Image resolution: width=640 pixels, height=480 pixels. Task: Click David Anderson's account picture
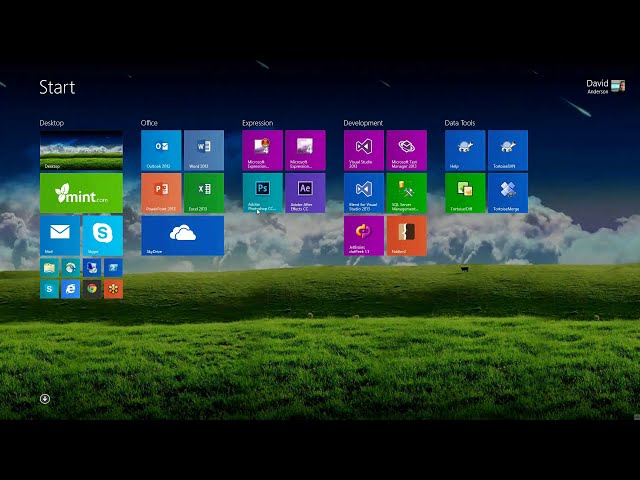618,86
